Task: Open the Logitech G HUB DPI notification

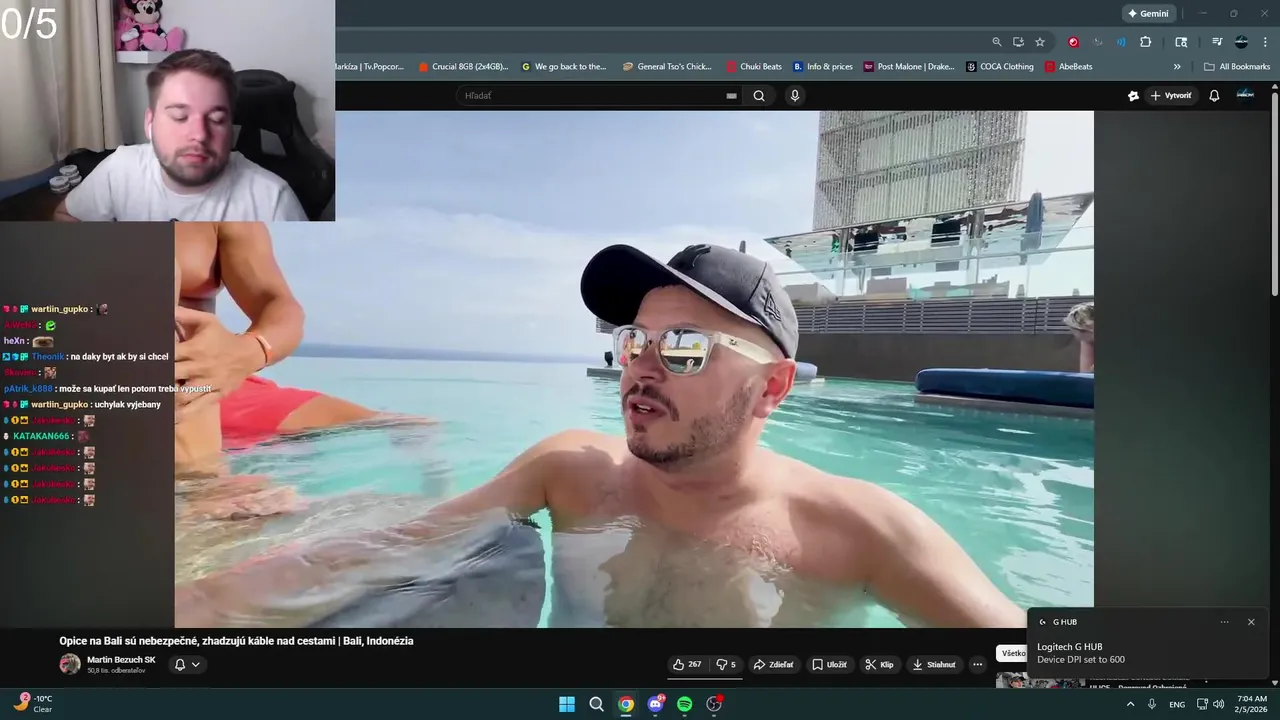Action: click(x=1148, y=642)
